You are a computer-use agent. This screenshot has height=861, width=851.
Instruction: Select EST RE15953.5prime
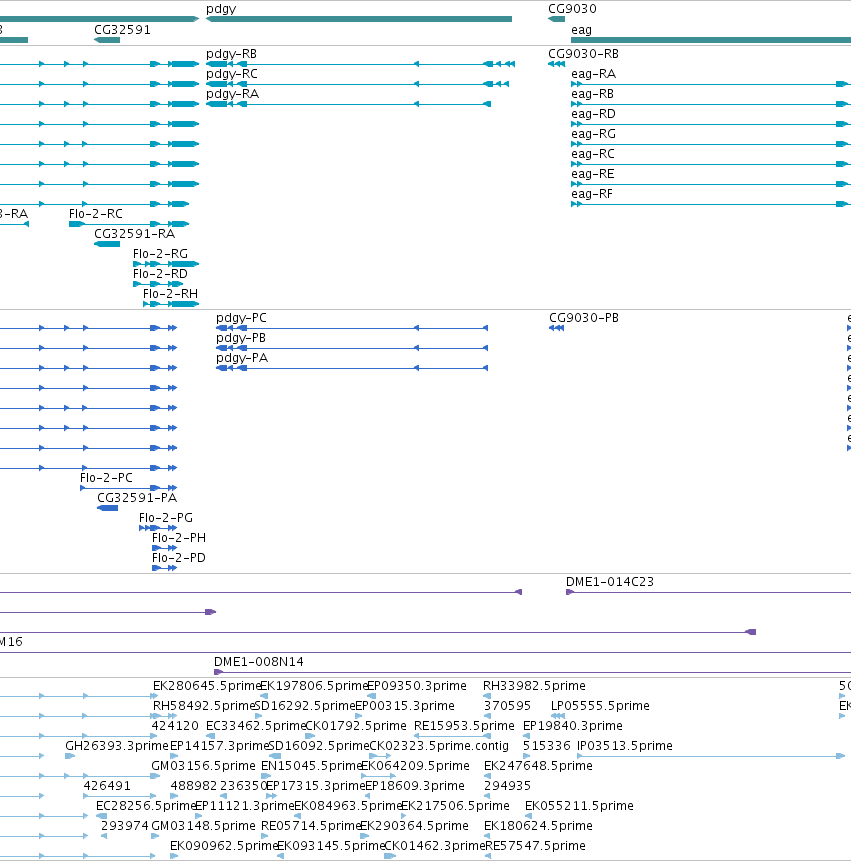click(x=464, y=726)
